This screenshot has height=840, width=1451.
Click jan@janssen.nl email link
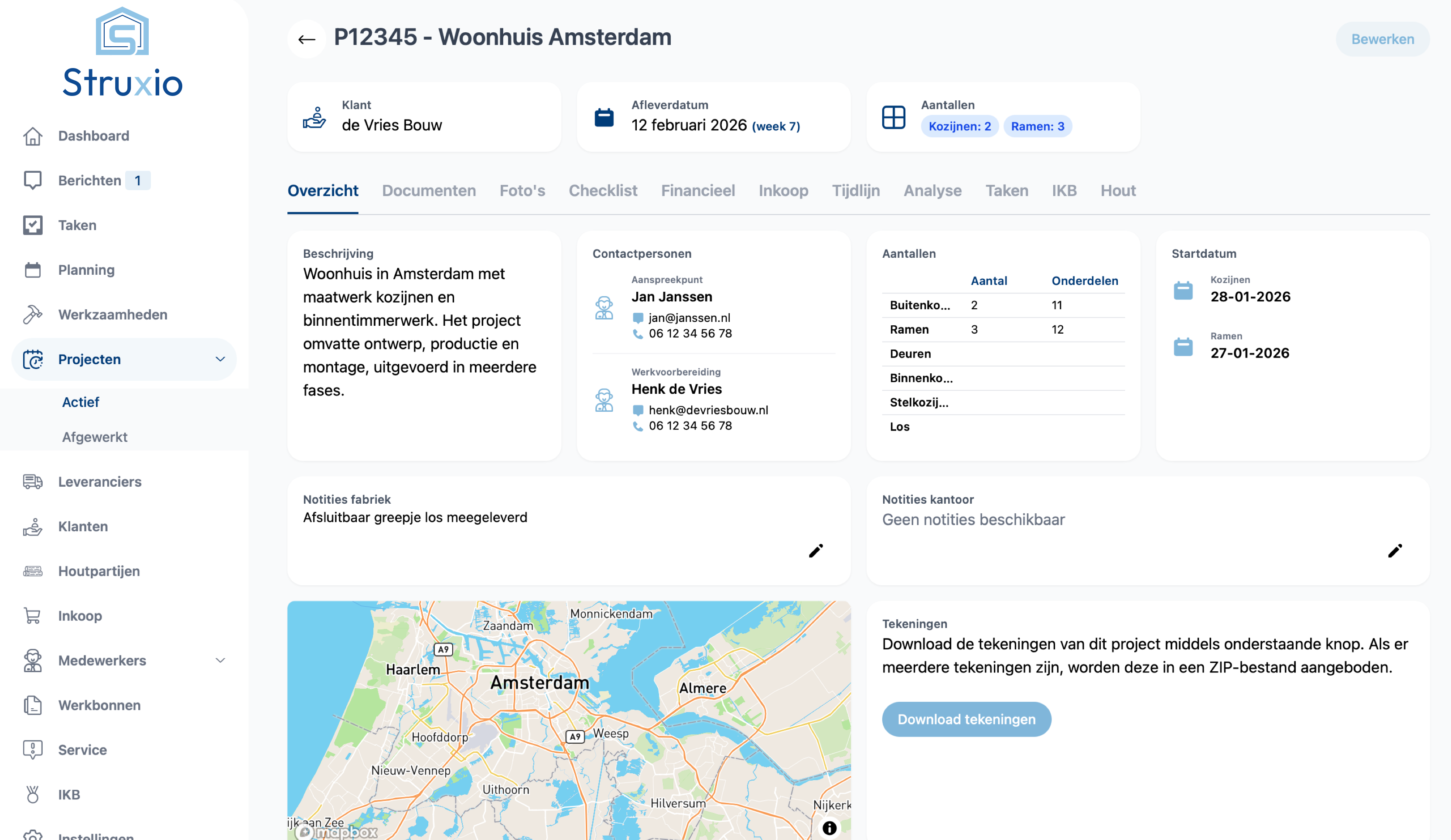[x=689, y=318]
